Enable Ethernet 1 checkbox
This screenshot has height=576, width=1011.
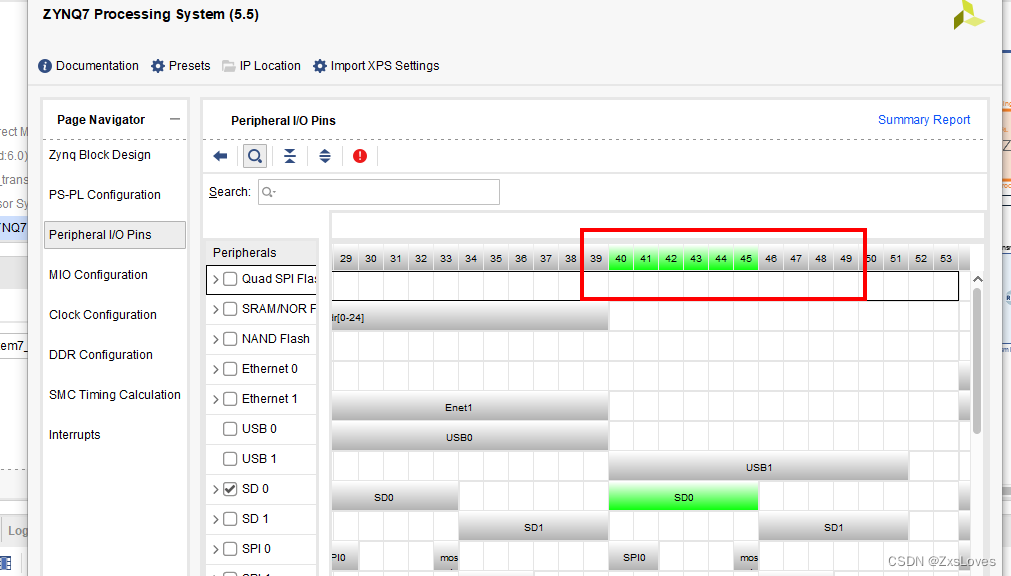pyautogui.click(x=230, y=399)
